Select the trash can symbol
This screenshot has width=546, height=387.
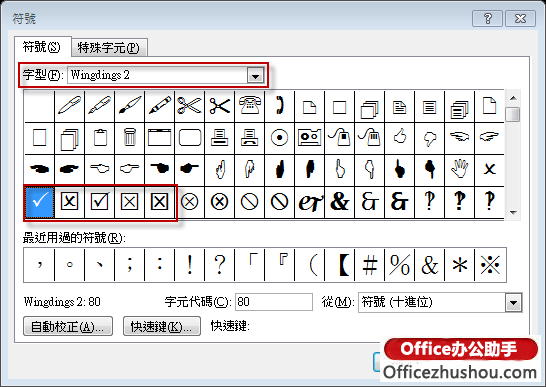point(130,138)
